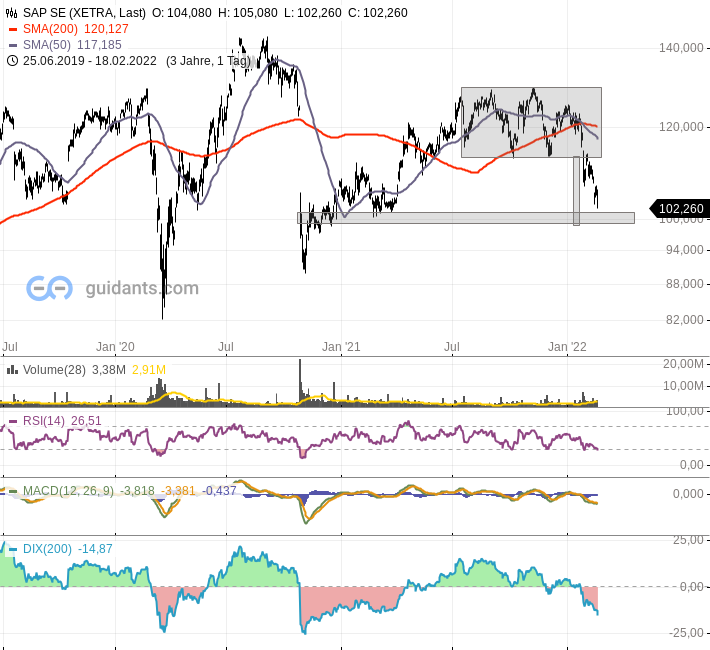Click the 20,00M volume axis label
This screenshot has width=710, height=650.
683,364
